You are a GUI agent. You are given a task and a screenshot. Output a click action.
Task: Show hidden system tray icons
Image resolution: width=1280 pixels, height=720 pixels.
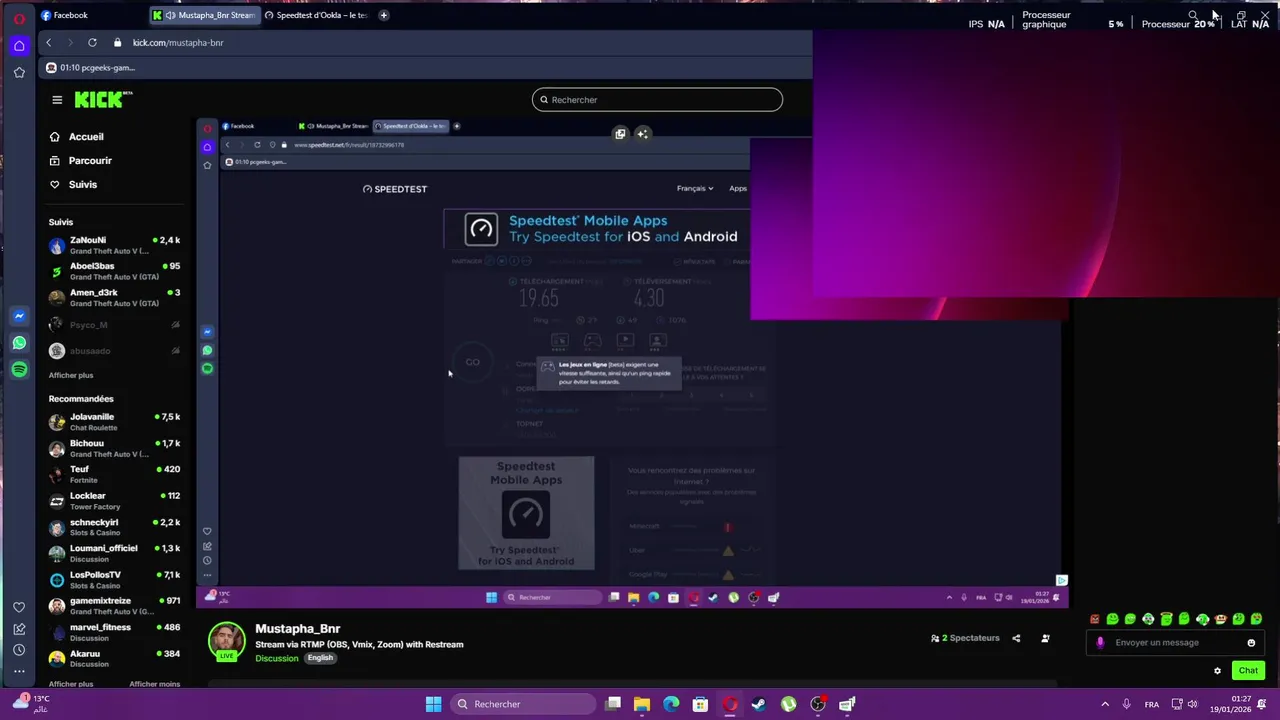coord(1105,704)
